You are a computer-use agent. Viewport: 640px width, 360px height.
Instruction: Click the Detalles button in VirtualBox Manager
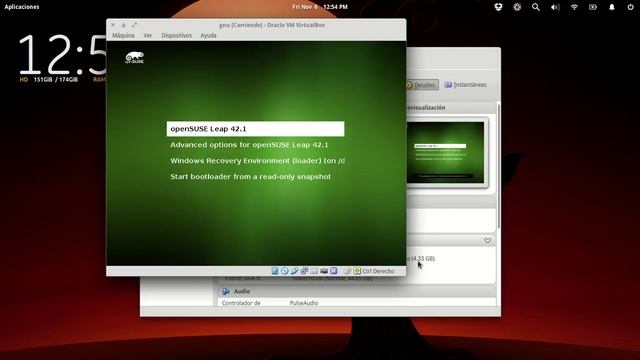pos(422,85)
